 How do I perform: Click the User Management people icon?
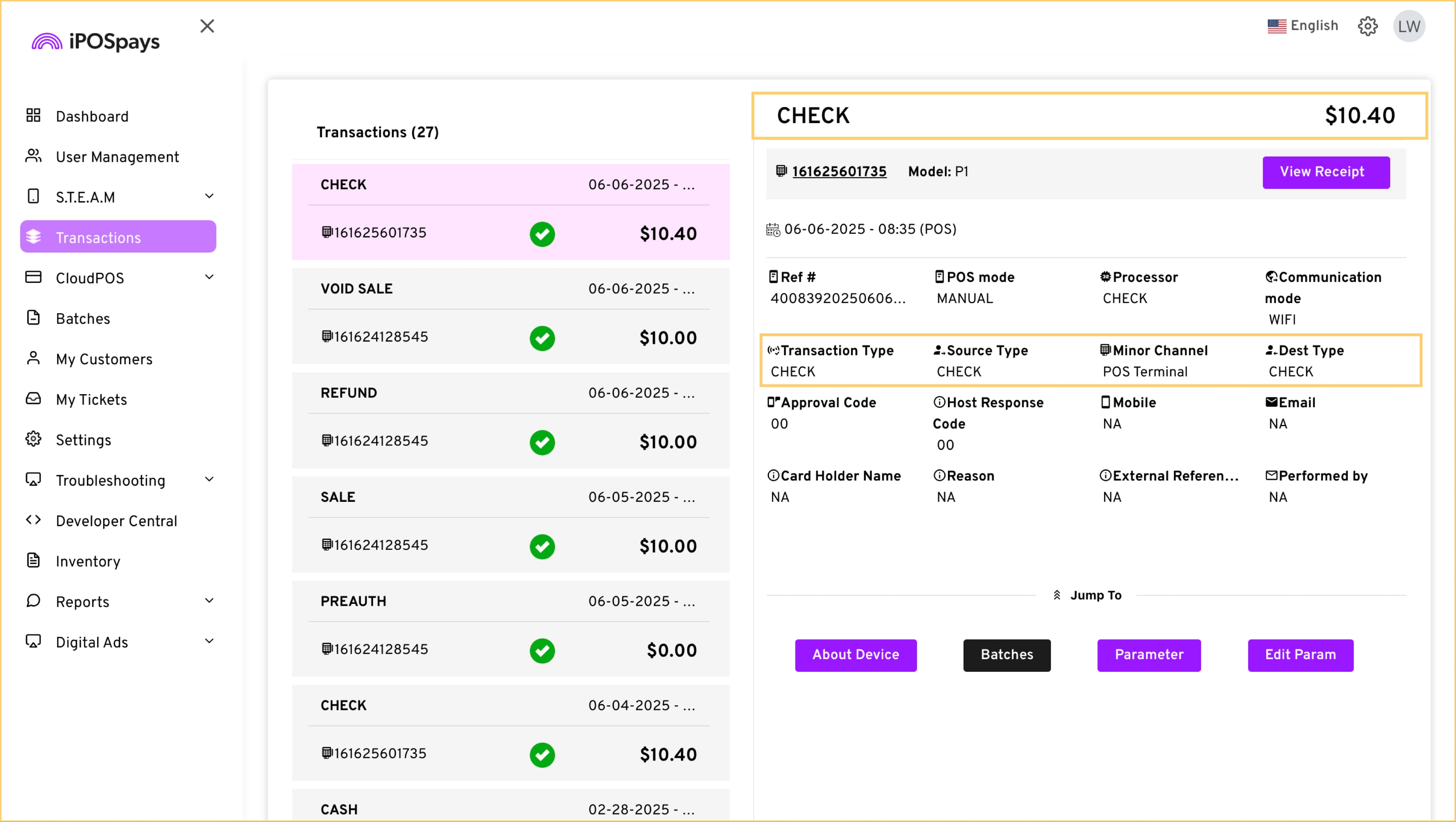click(x=33, y=156)
